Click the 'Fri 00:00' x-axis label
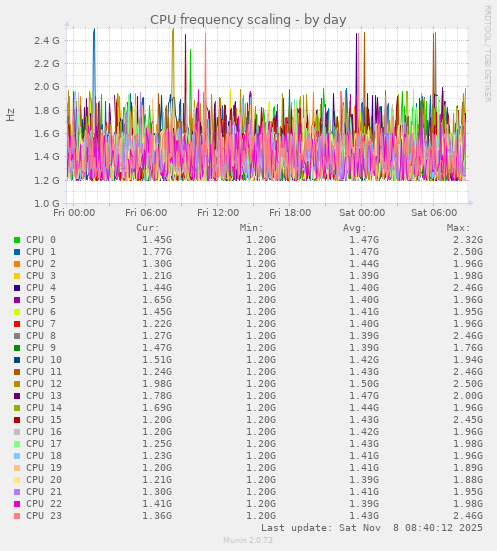The width and height of the screenshot is (497, 551). coord(74,213)
